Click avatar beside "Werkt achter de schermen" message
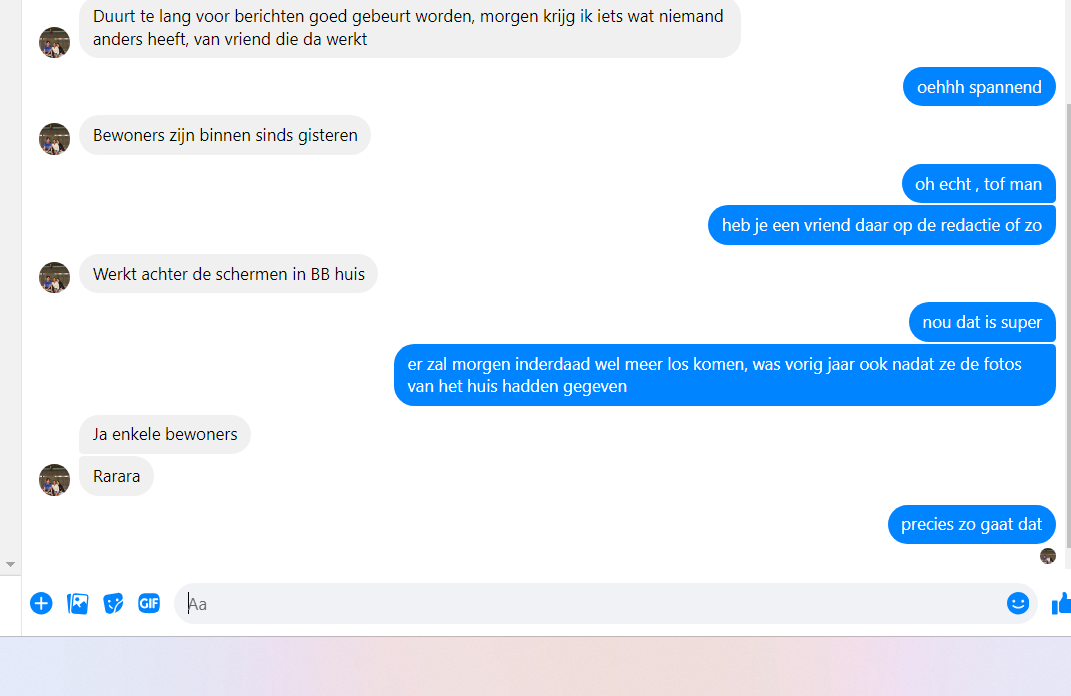This screenshot has width=1071, height=696. tap(55, 278)
